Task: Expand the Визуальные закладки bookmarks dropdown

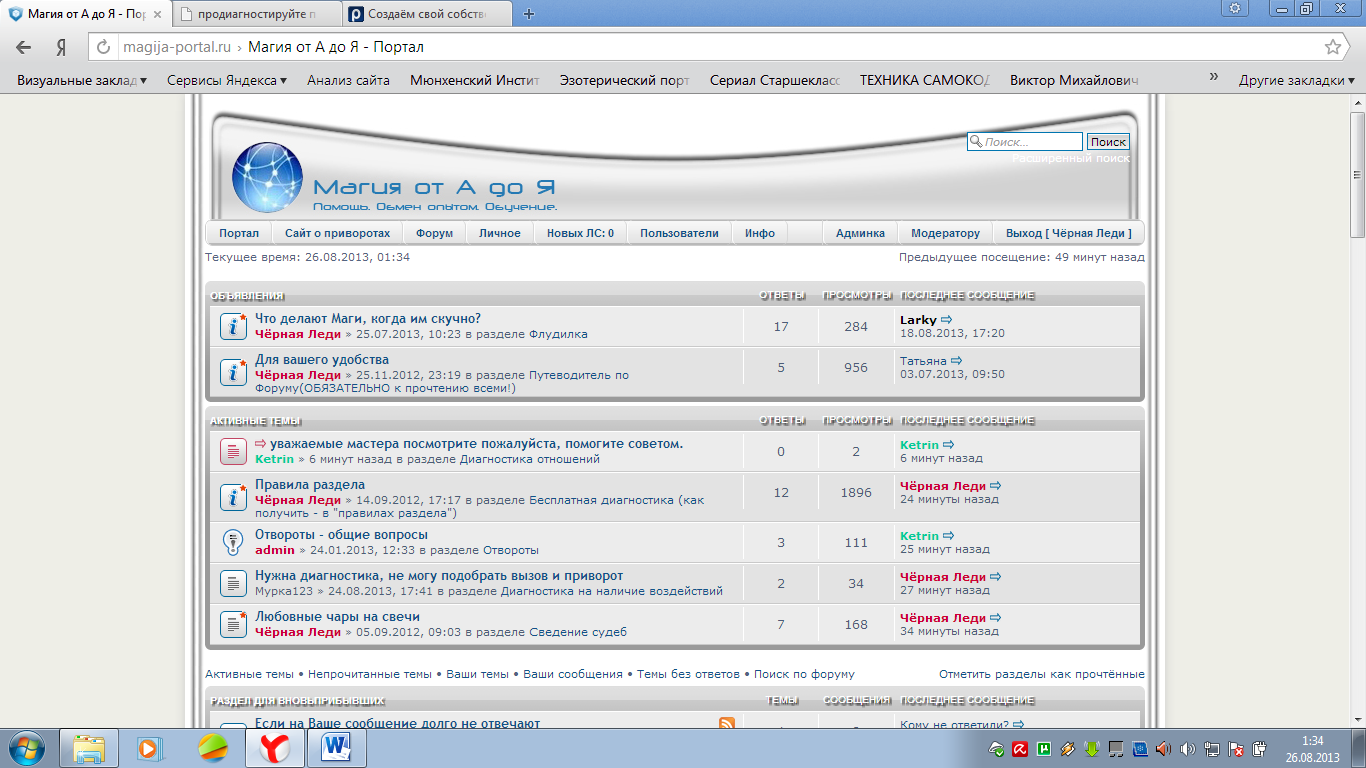Action: 82,81
